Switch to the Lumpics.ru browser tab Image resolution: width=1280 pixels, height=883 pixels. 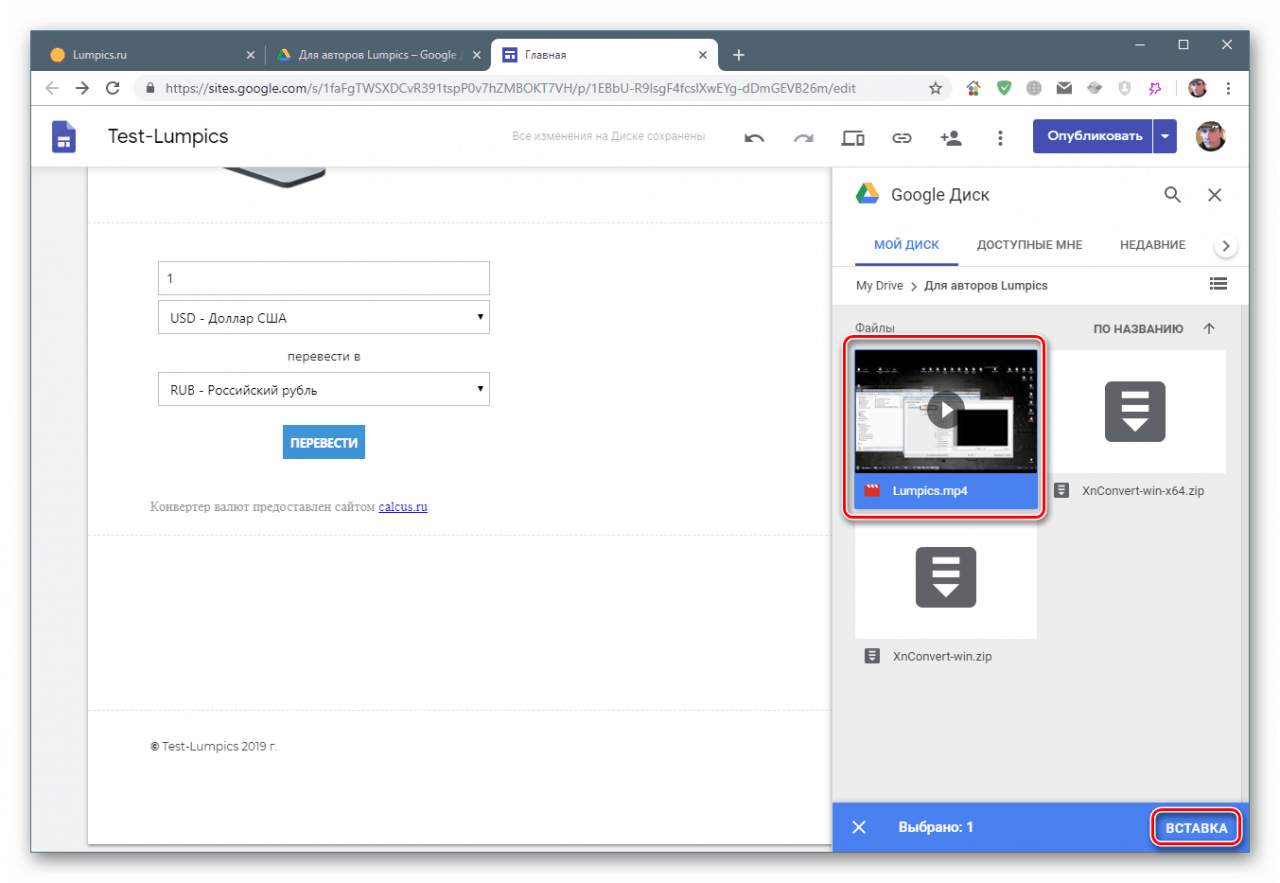150,55
